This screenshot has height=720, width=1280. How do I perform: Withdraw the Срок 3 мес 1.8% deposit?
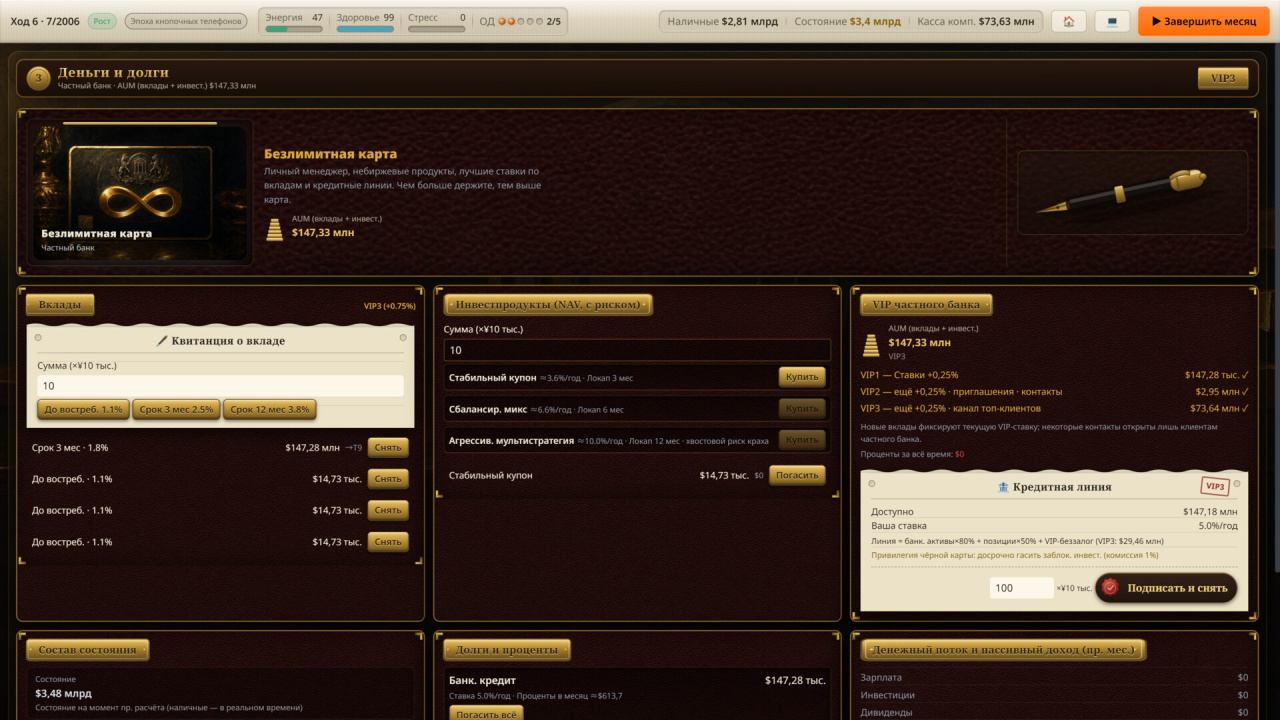(388, 447)
